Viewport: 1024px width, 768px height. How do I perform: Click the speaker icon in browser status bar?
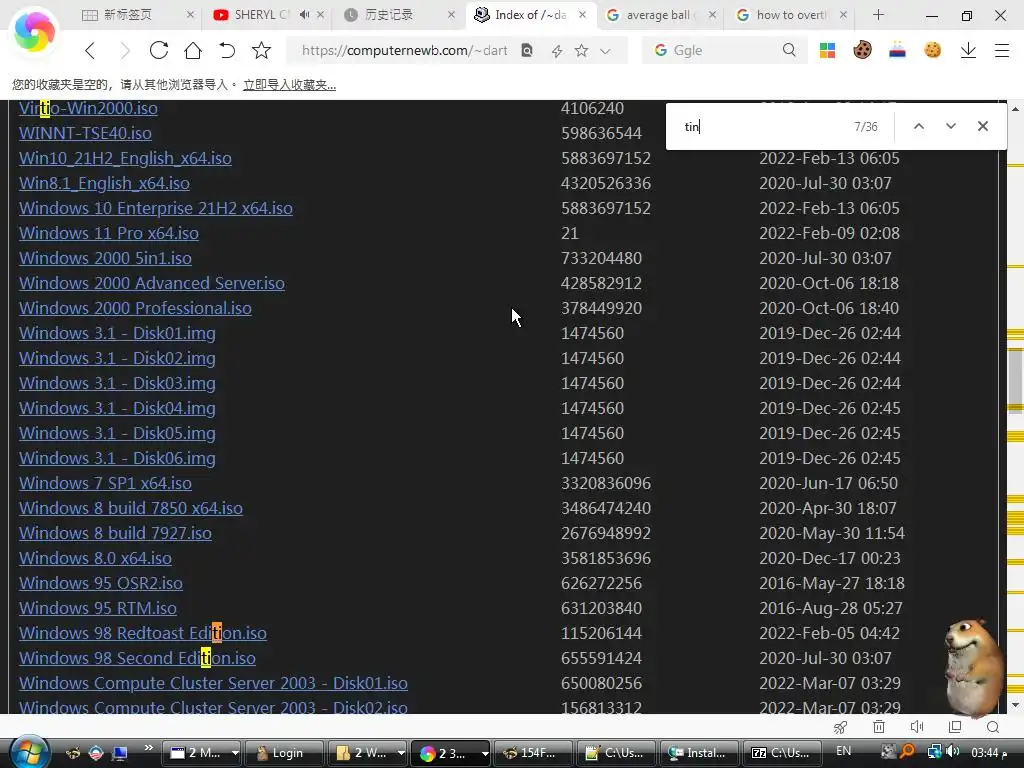pyautogui.click(x=917, y=727)
